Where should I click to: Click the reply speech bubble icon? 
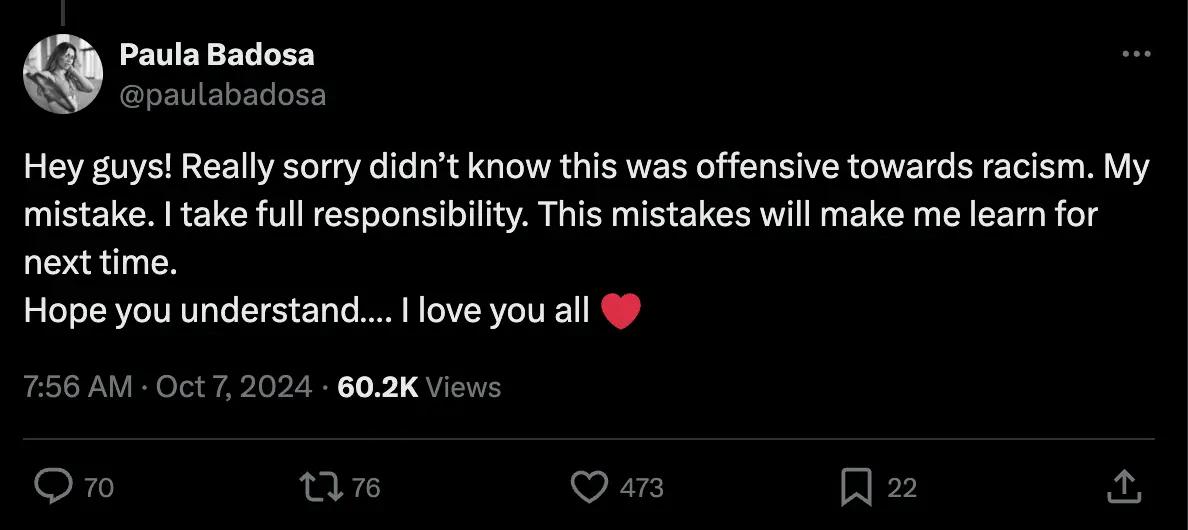(x=50, y=487)
